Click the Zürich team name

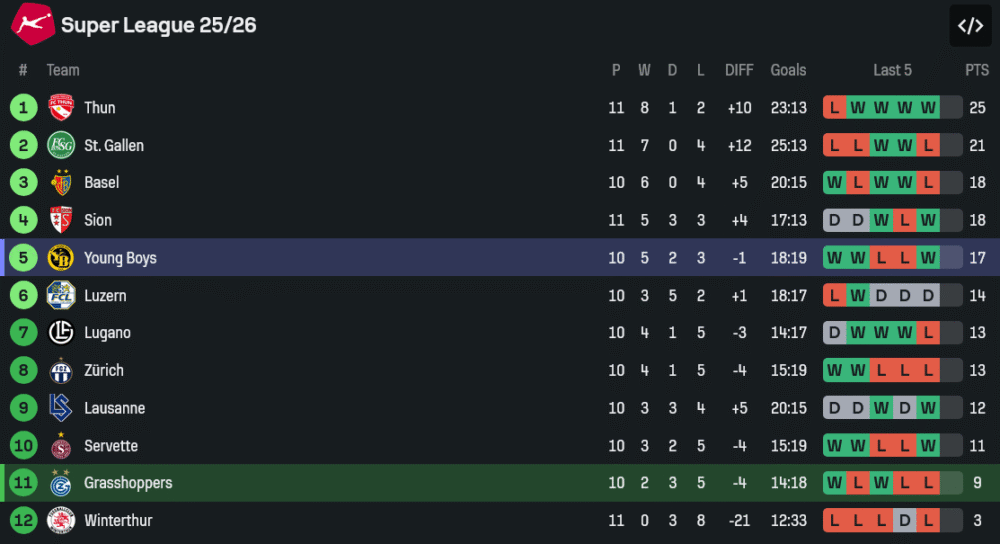(x=104, y=370)
